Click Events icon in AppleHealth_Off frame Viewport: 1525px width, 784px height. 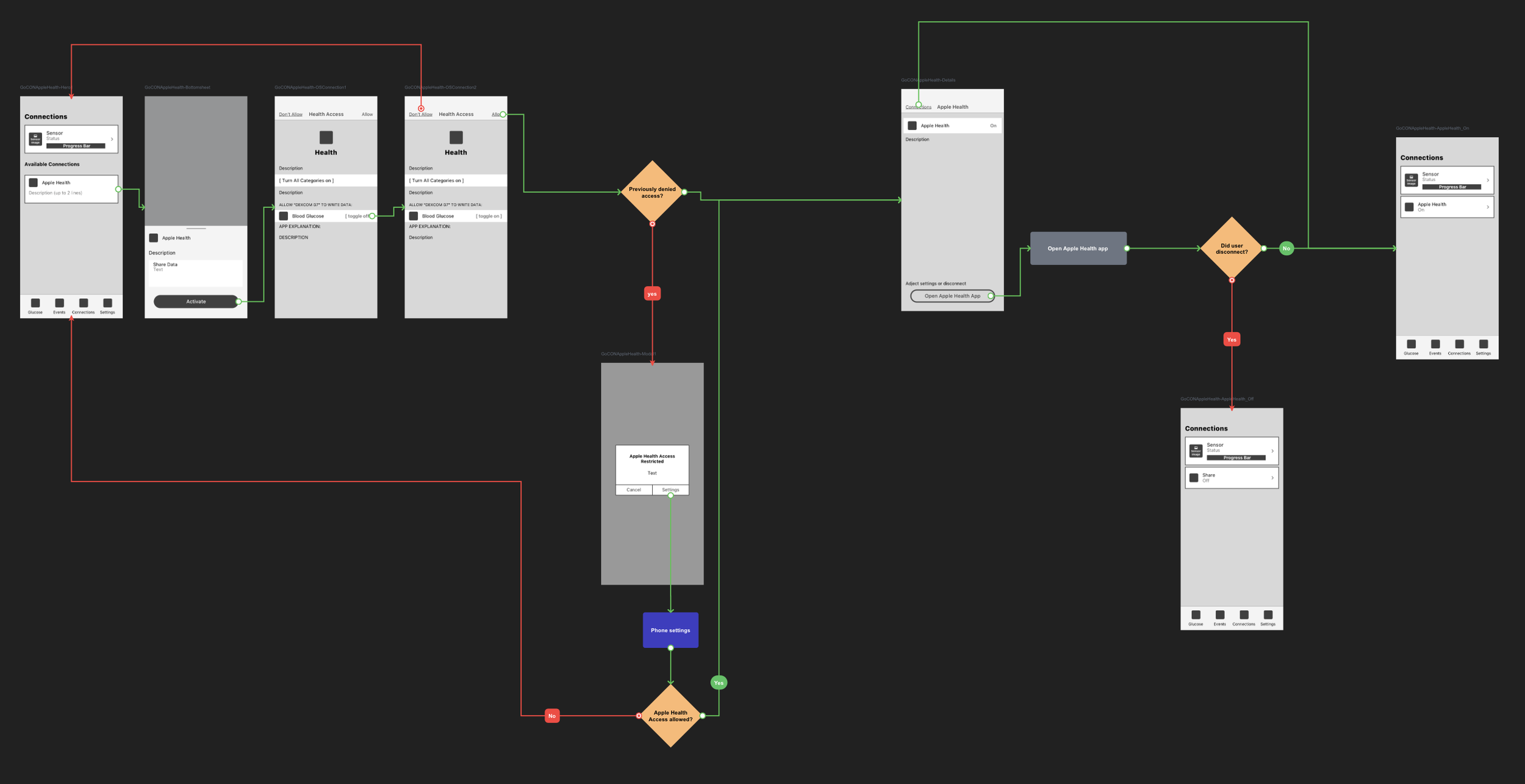[1219, 615]
